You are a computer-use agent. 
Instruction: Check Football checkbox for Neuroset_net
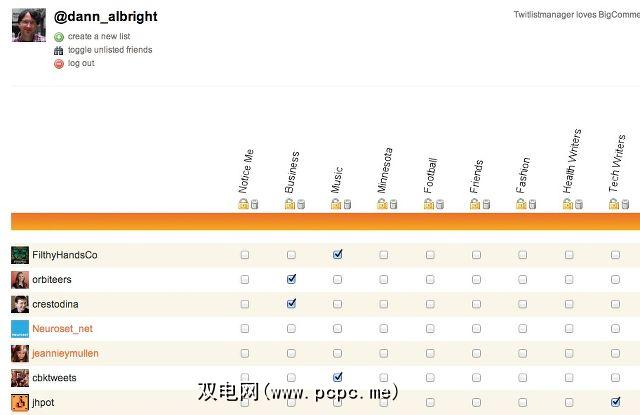[x=430, y=328]
